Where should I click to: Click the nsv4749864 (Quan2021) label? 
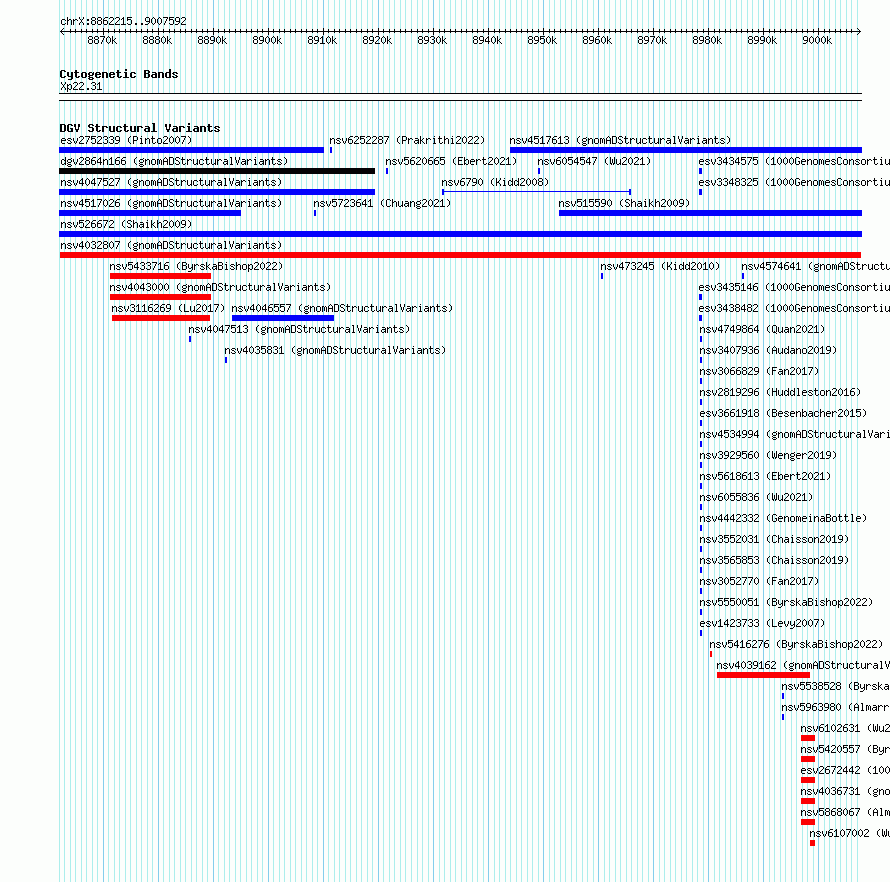pyautogui.click(x=762, y=329)
